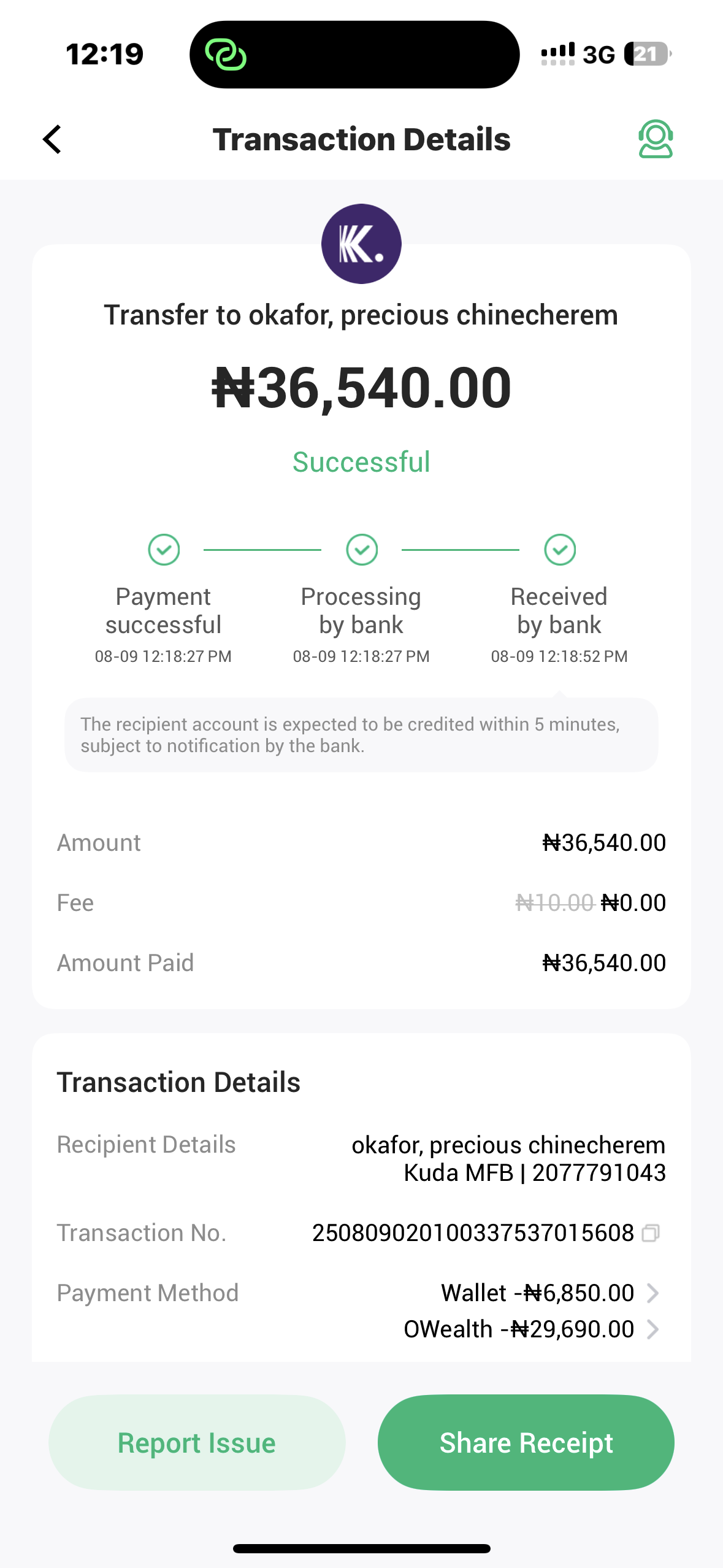
Task: Tap the Transaction Details page title
Action: pyautogui.click(x=361, y=139)
